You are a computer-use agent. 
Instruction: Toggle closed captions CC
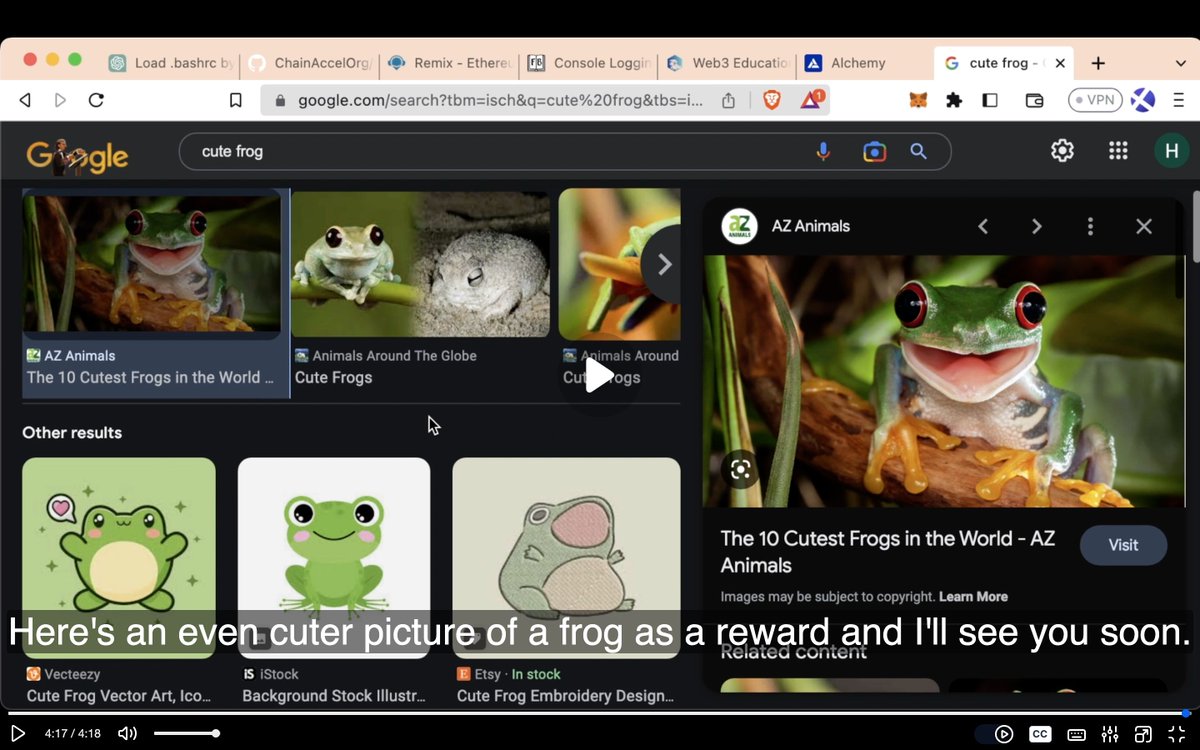pos(1040,734)
